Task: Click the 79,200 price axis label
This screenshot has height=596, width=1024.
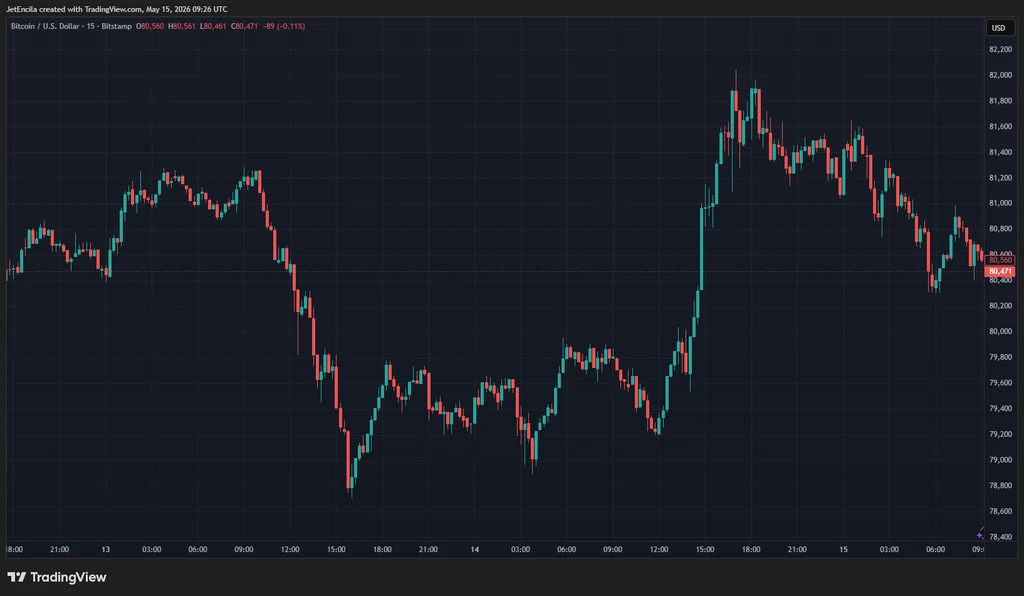Action: (x=1000, y=434)
